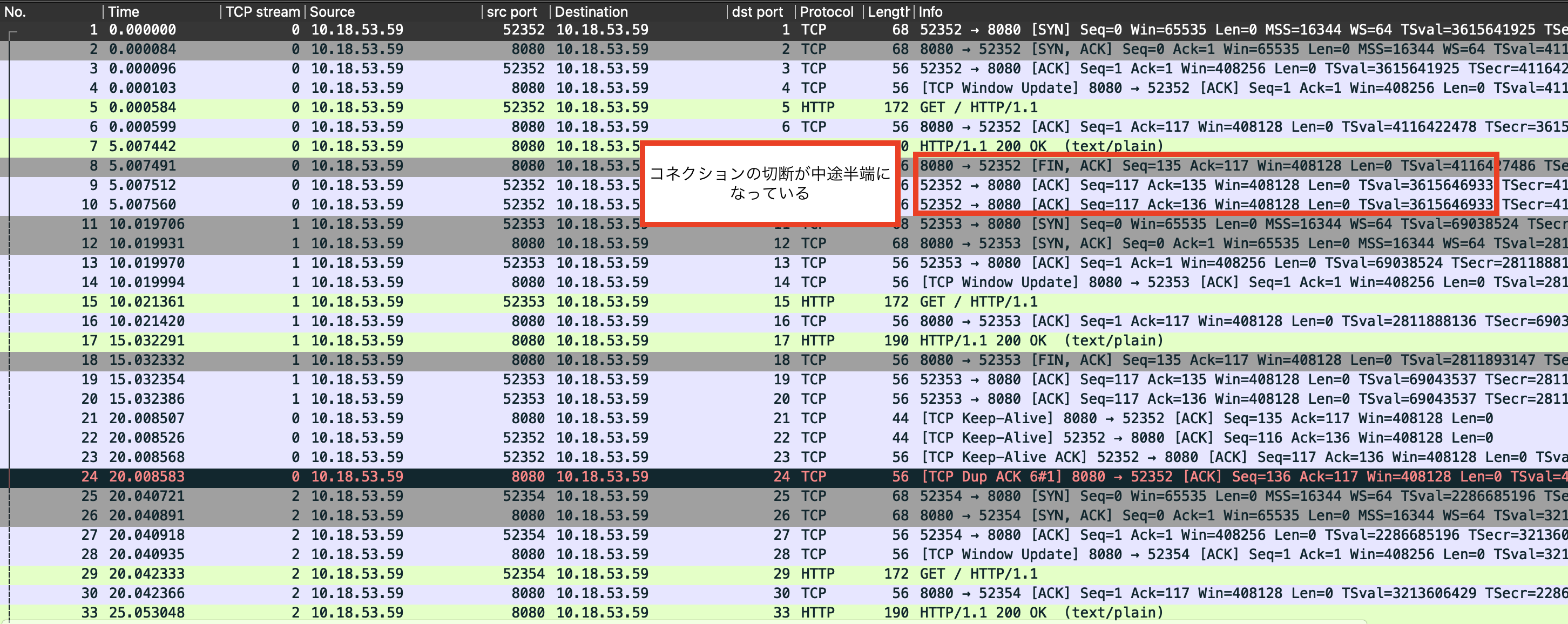Select packet 20 ACK Ack=136 at 15.032386

(x=784, y=399)
